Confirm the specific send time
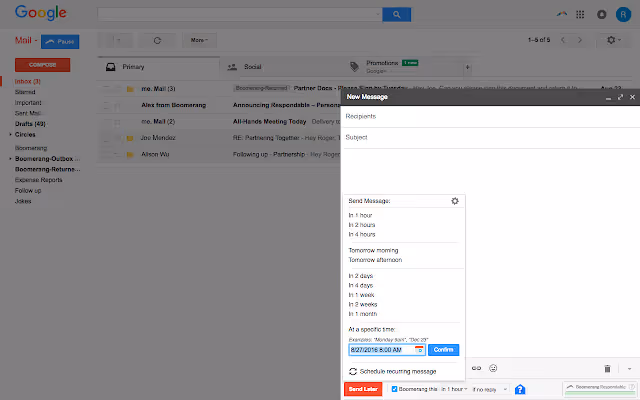This screenshot has height=400, width=640. coord(443,349)
